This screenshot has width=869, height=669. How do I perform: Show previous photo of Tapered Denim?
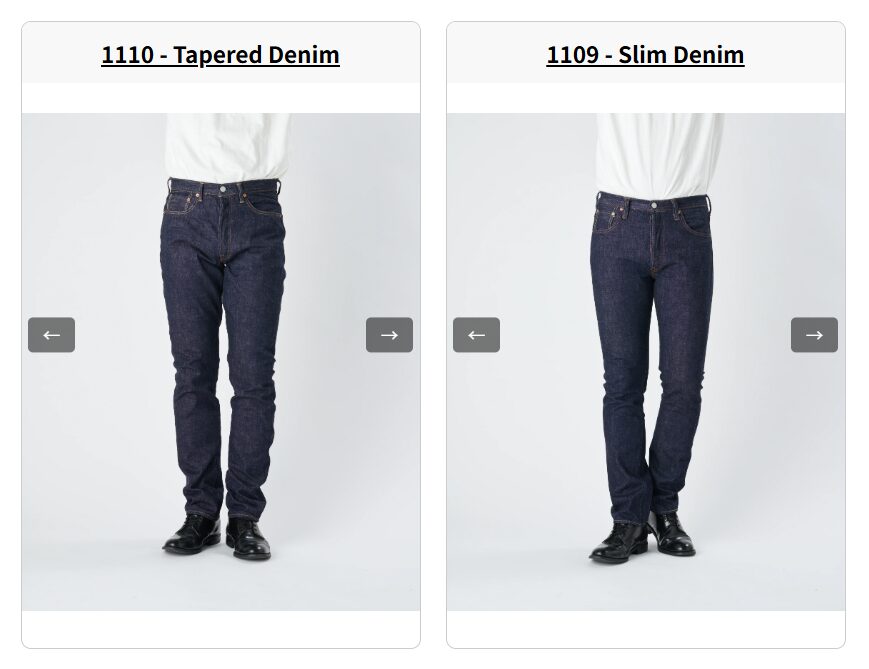(52, 335)
